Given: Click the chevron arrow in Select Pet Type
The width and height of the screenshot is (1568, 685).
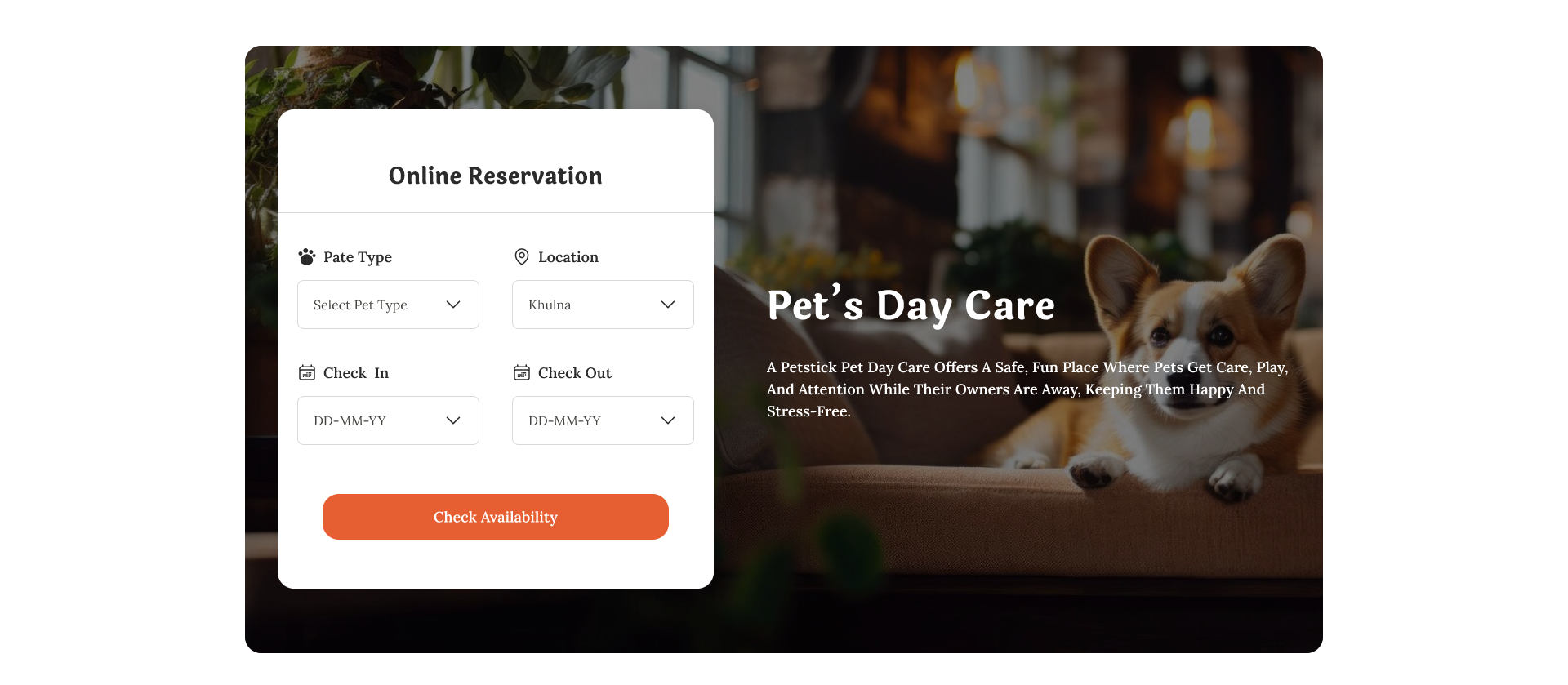Looking at the screenshot, I should click(453, 305).
